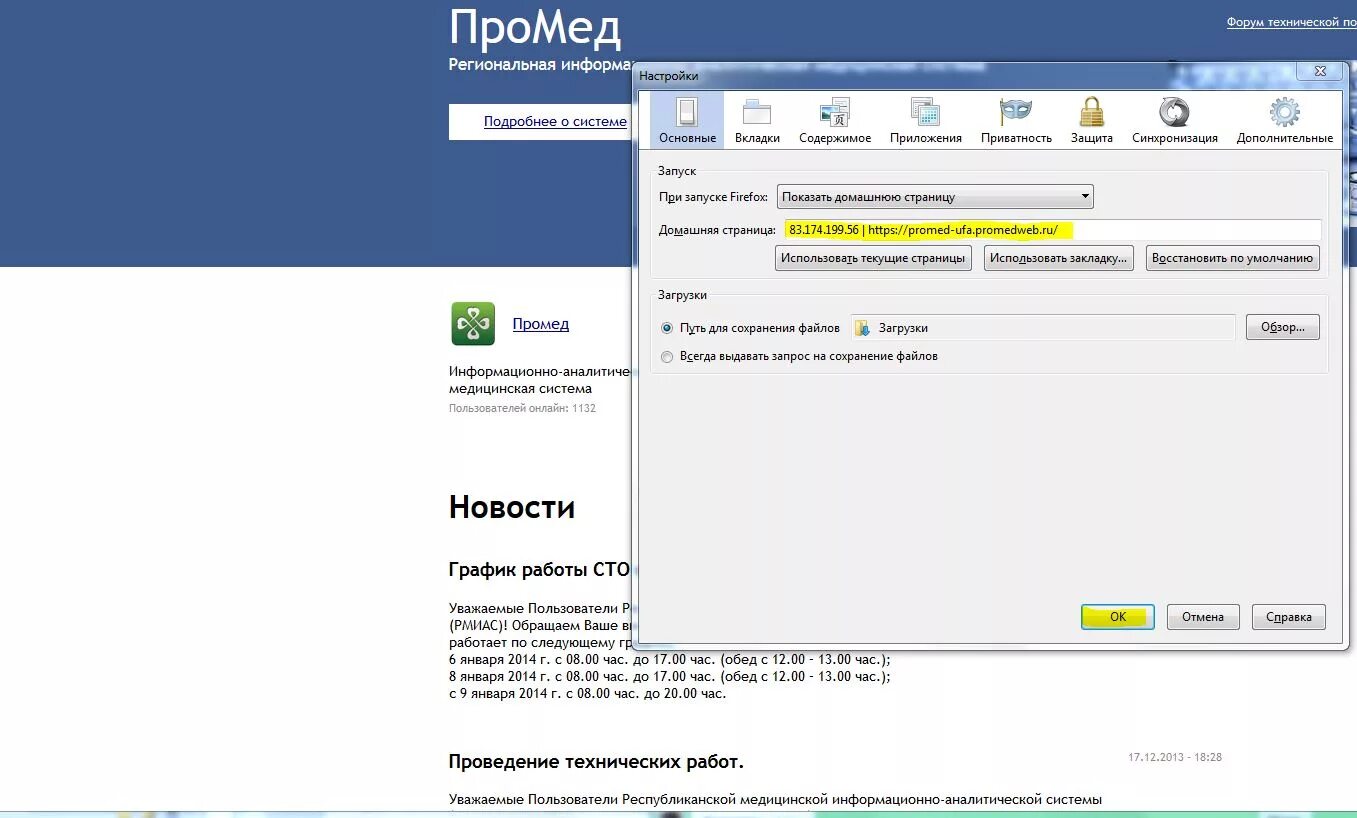Click the Загрузки folder icon
The image size is (1357, 818).
coord(862,328)
